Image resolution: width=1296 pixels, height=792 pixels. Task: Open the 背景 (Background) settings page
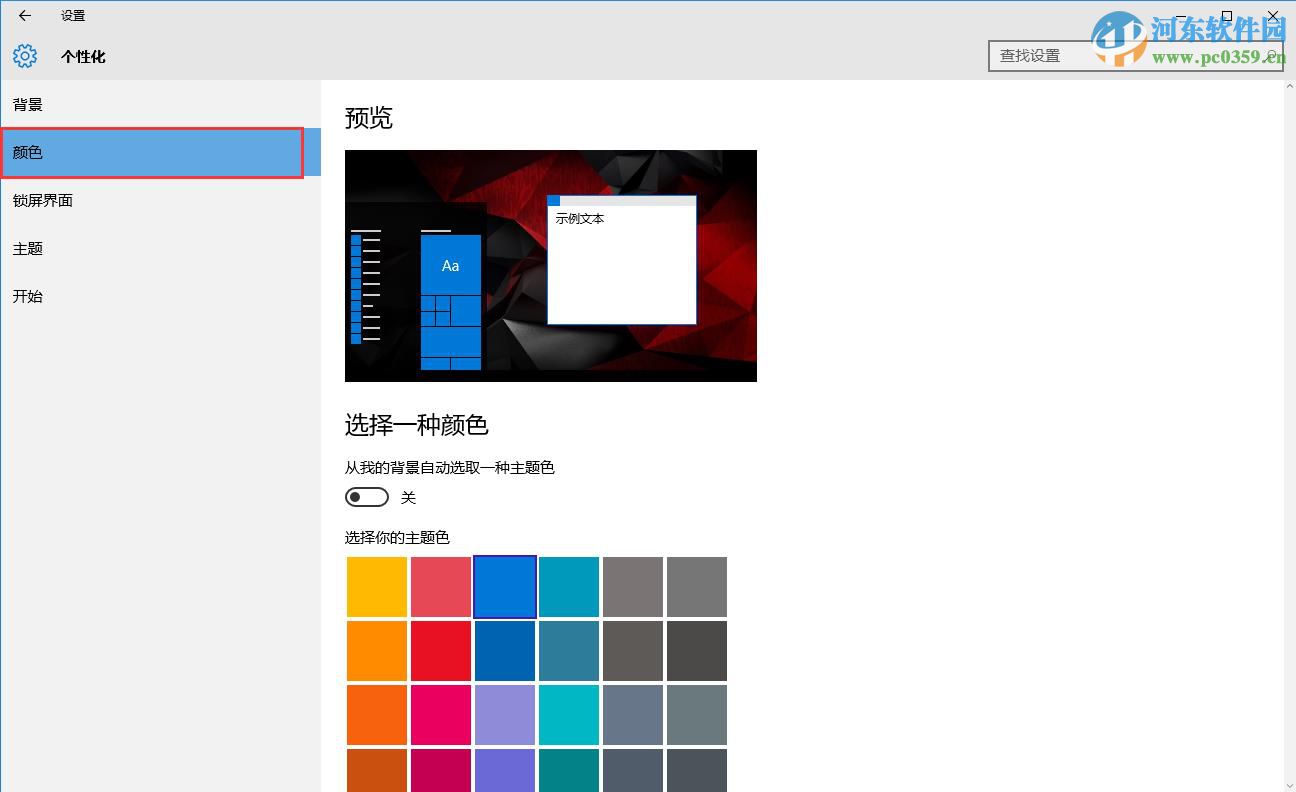(x=27, y=104)
